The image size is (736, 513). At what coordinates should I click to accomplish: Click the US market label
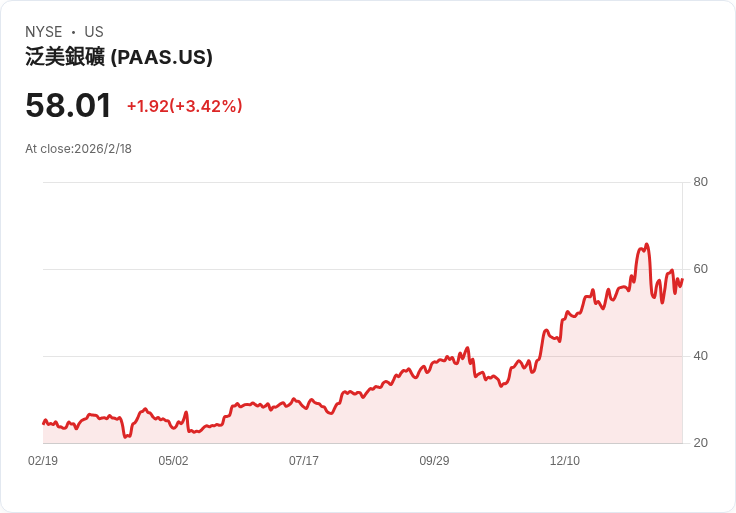click(94, 32)
